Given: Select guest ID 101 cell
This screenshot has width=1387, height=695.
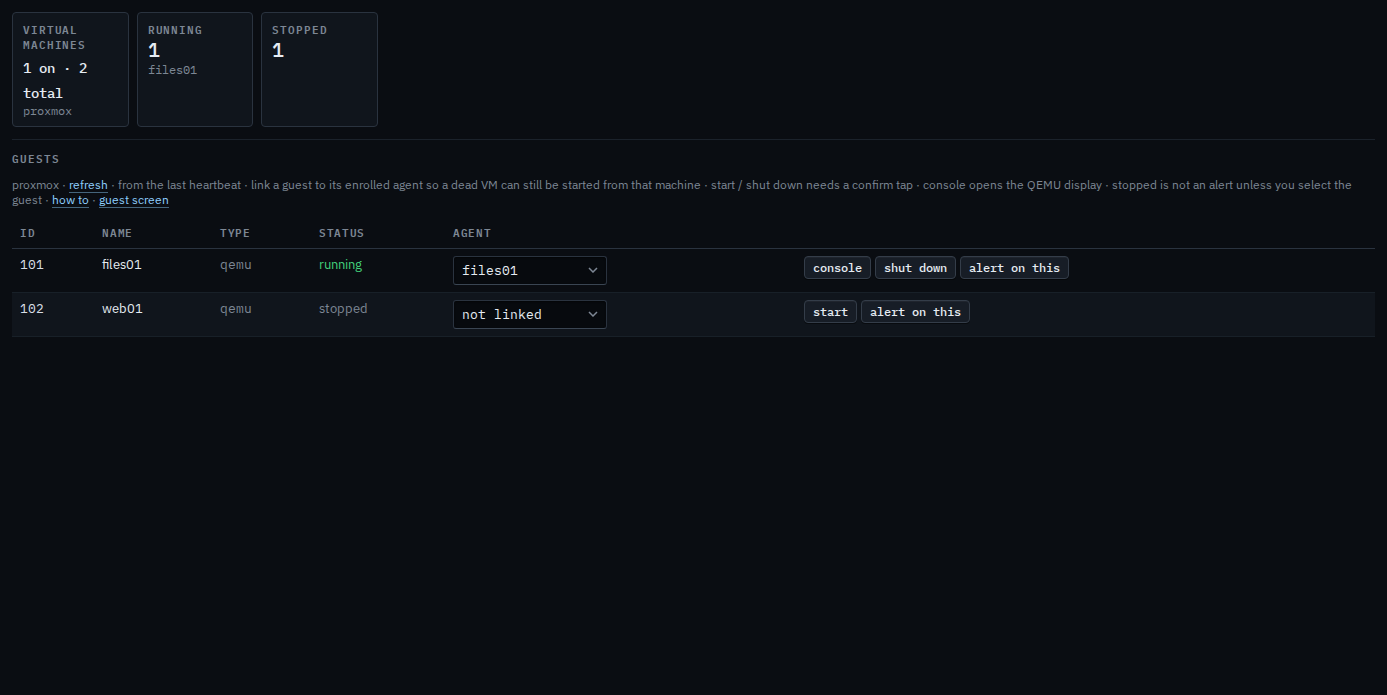Looking at the screenshot, I should tap(32, 265).
